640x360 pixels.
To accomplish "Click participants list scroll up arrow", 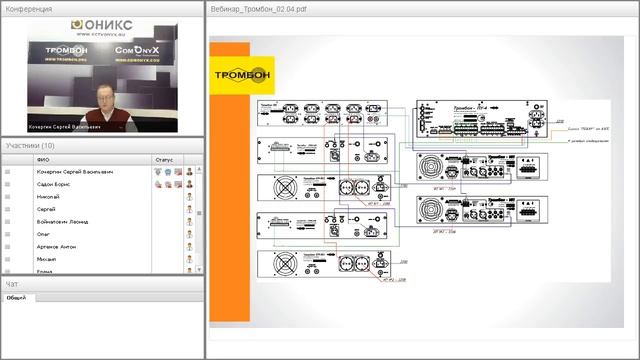I will 199,169.
